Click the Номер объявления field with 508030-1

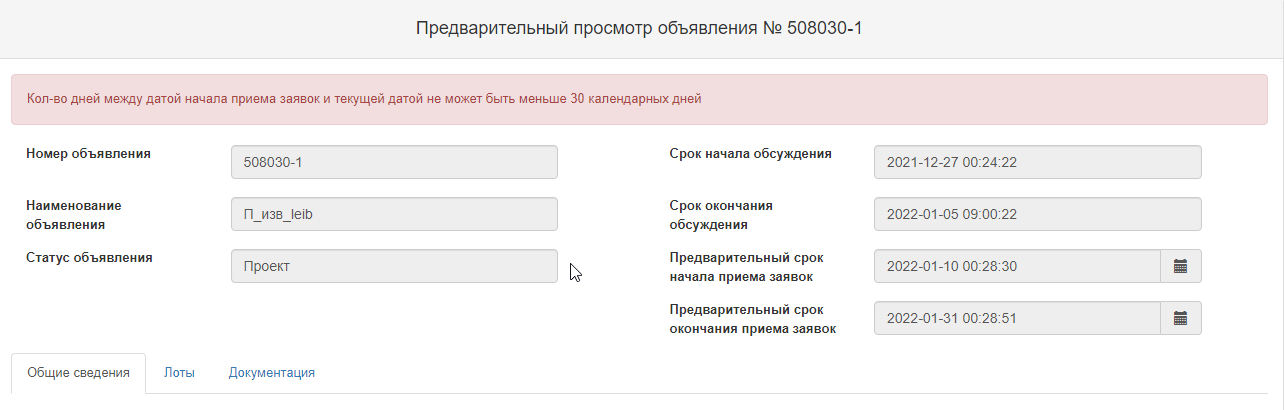coord(394,162)
